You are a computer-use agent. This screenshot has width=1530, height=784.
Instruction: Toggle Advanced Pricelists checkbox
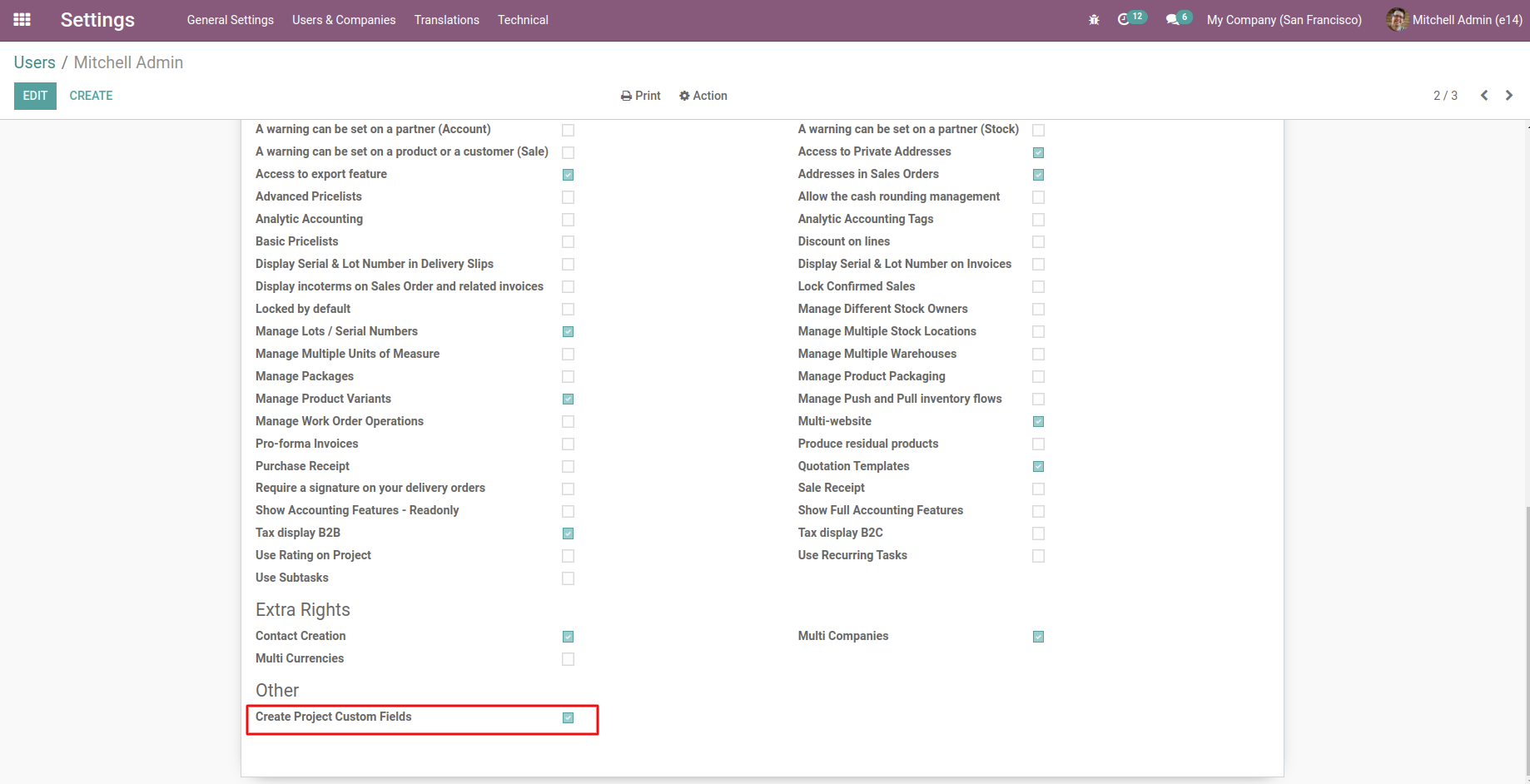tap(568, 197)
